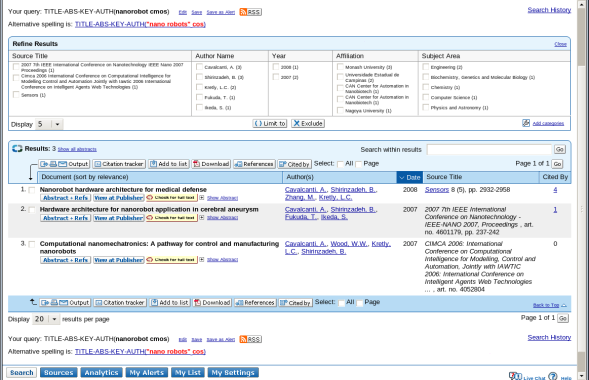Click Abstract + Refs for result 2
This screenshot has height=380, width=589.
coord(65,218)
